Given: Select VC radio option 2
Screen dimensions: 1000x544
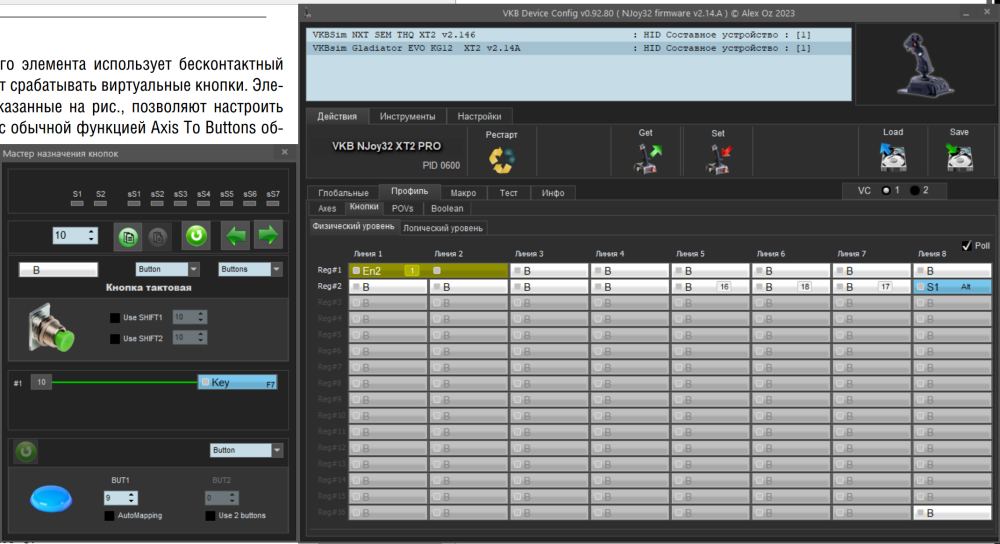Looking at the screenshot, I should tap(915, 190).
